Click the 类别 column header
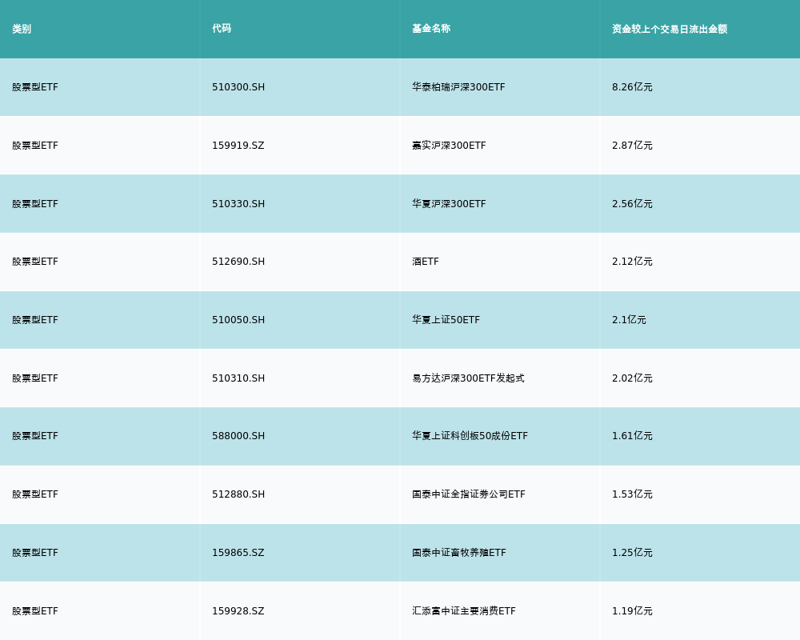This screenshot has height=640, width=800. [x=21, y=29]
